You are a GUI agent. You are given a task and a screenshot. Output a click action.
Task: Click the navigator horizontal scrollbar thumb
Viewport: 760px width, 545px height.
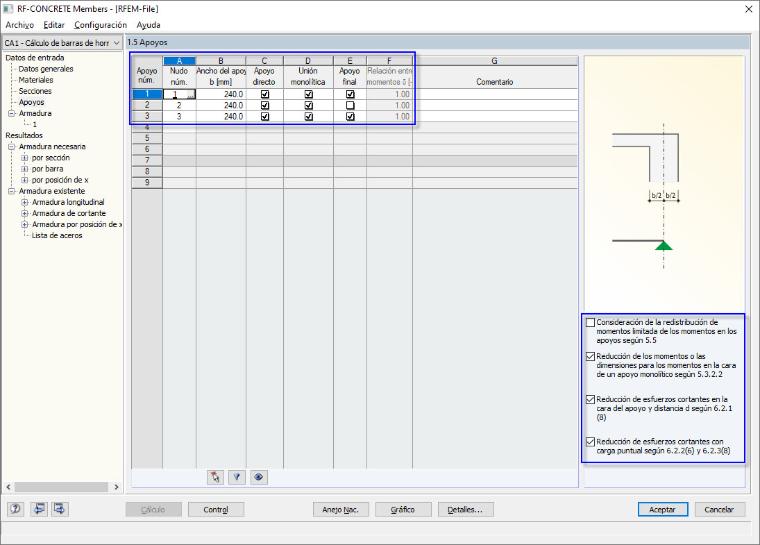(x=61, y=487)
